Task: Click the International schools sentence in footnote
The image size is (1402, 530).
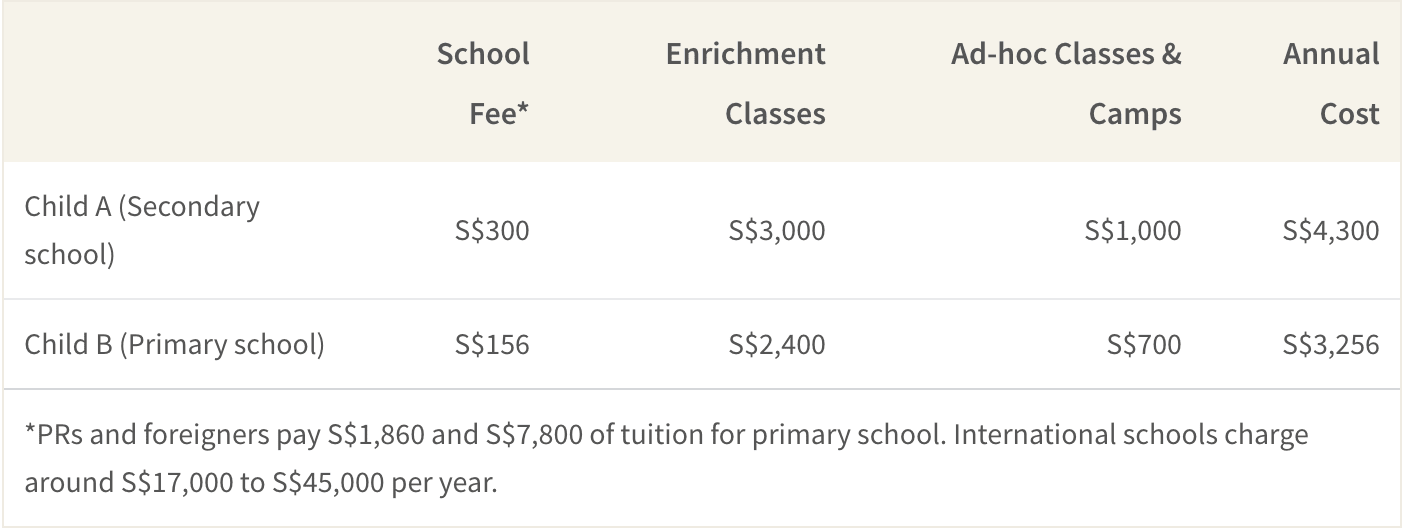Action: tap(667, 458)
